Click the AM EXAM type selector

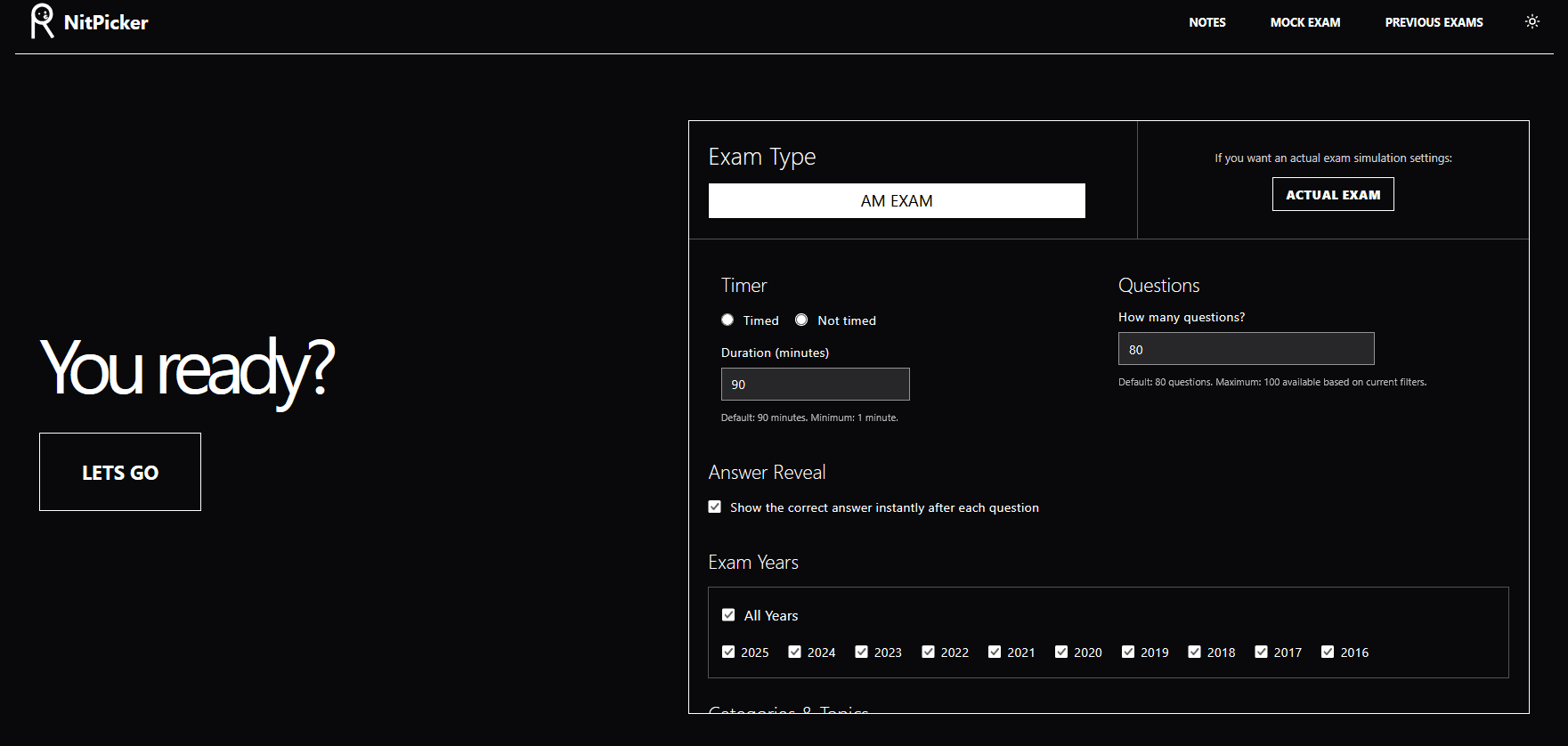897,201
